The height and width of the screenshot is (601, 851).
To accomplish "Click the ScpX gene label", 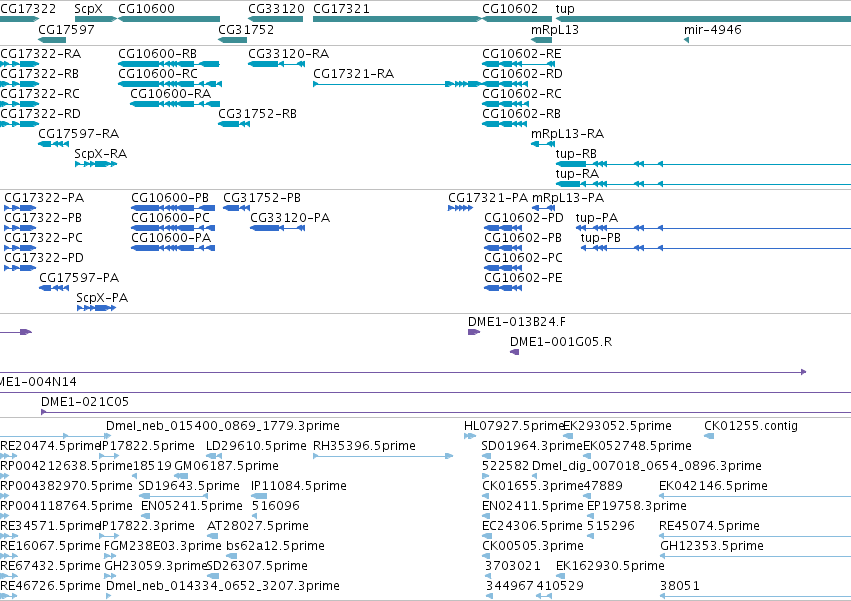I will [88, 9].
